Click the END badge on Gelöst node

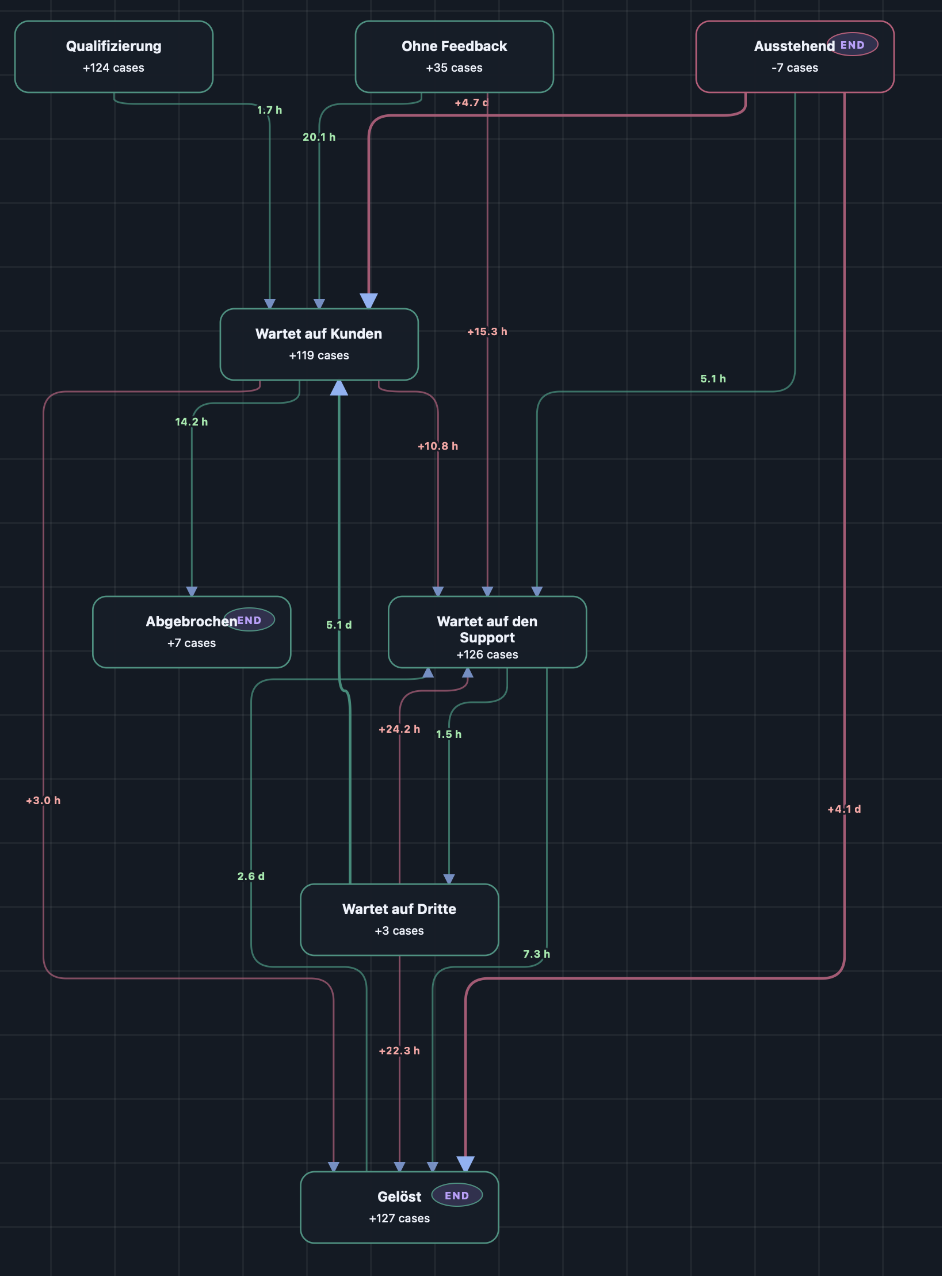(457, 1195)
